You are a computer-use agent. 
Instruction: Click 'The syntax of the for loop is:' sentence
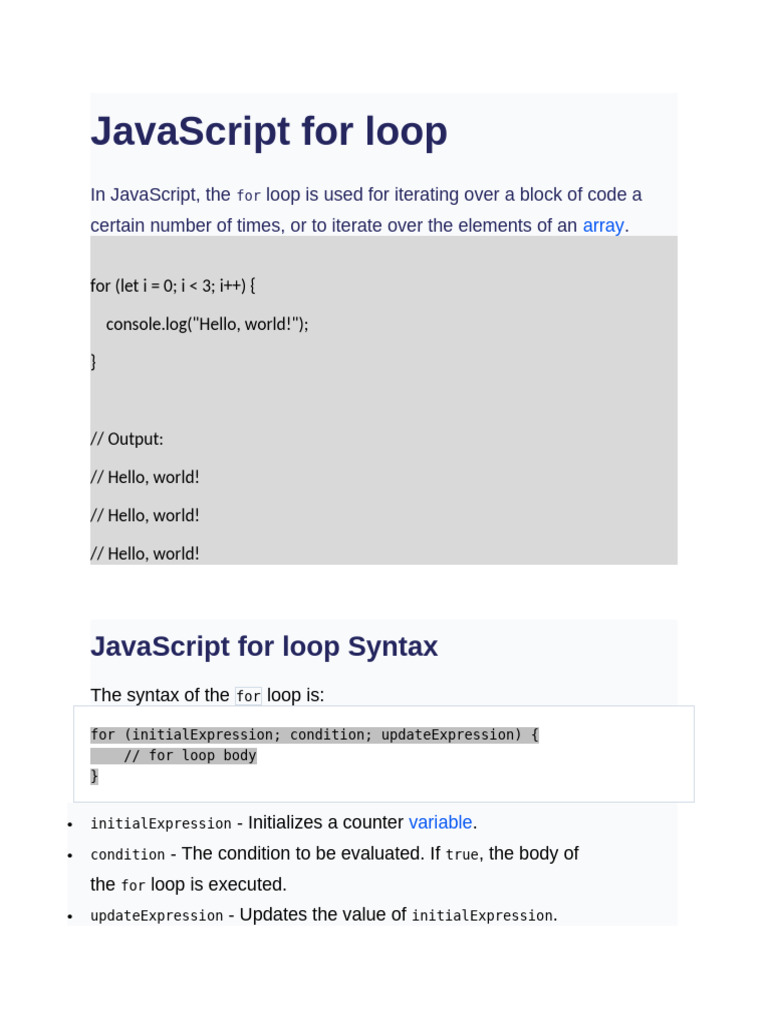click(x=207, y=695)
